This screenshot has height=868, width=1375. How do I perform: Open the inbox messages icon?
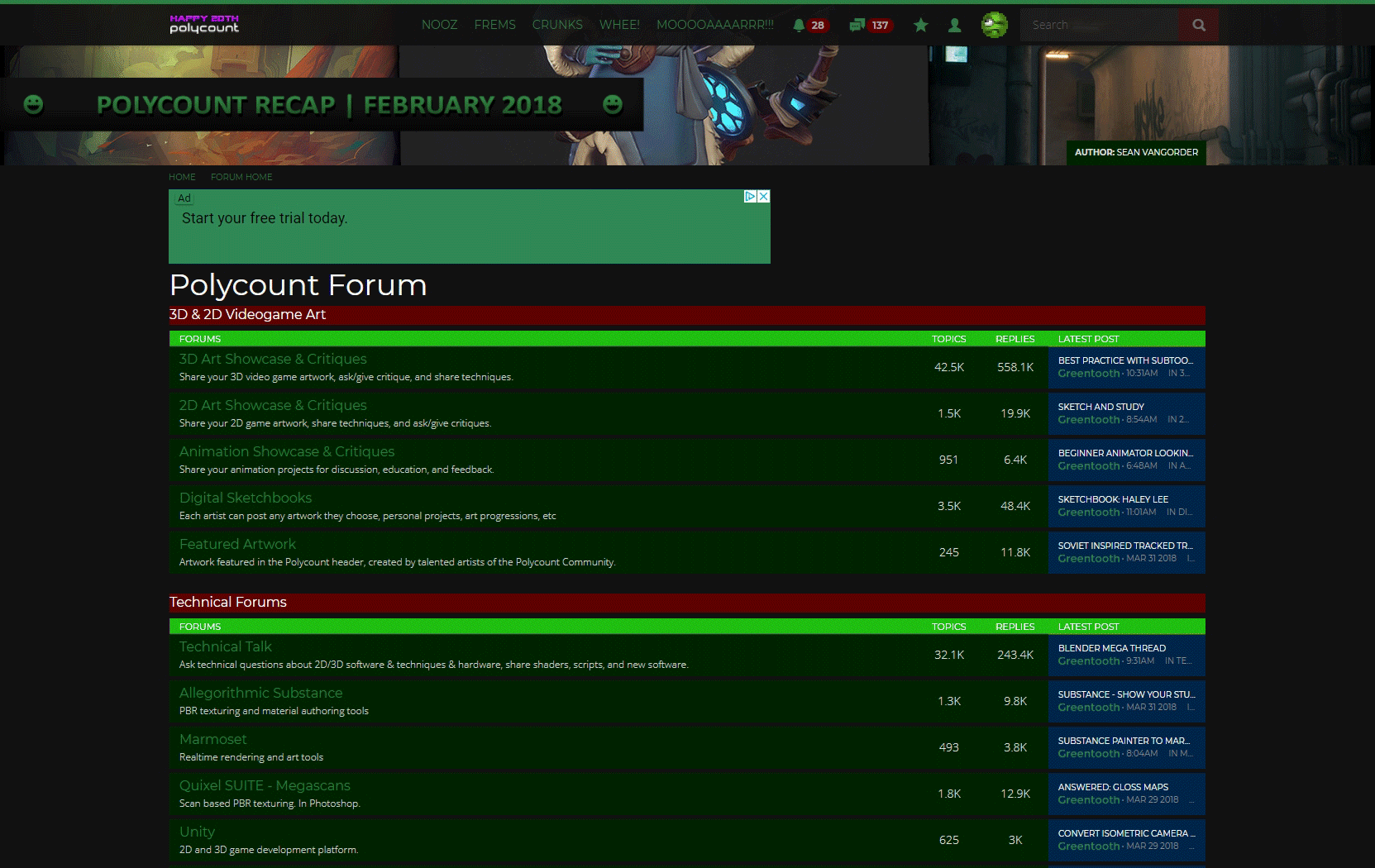click(857, 25)
